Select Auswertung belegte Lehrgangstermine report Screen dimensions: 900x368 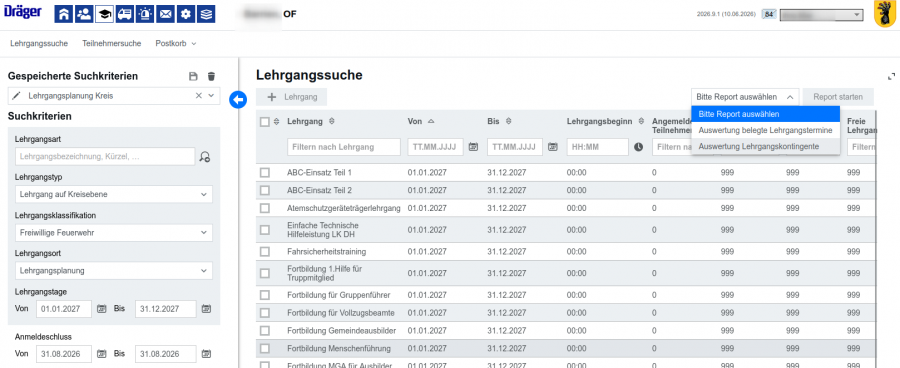[766, 130]
